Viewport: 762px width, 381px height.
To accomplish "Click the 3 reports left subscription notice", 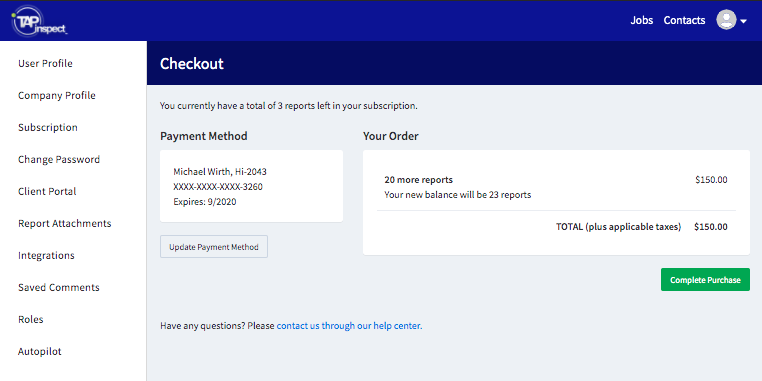I will click(x=289, y=106).
